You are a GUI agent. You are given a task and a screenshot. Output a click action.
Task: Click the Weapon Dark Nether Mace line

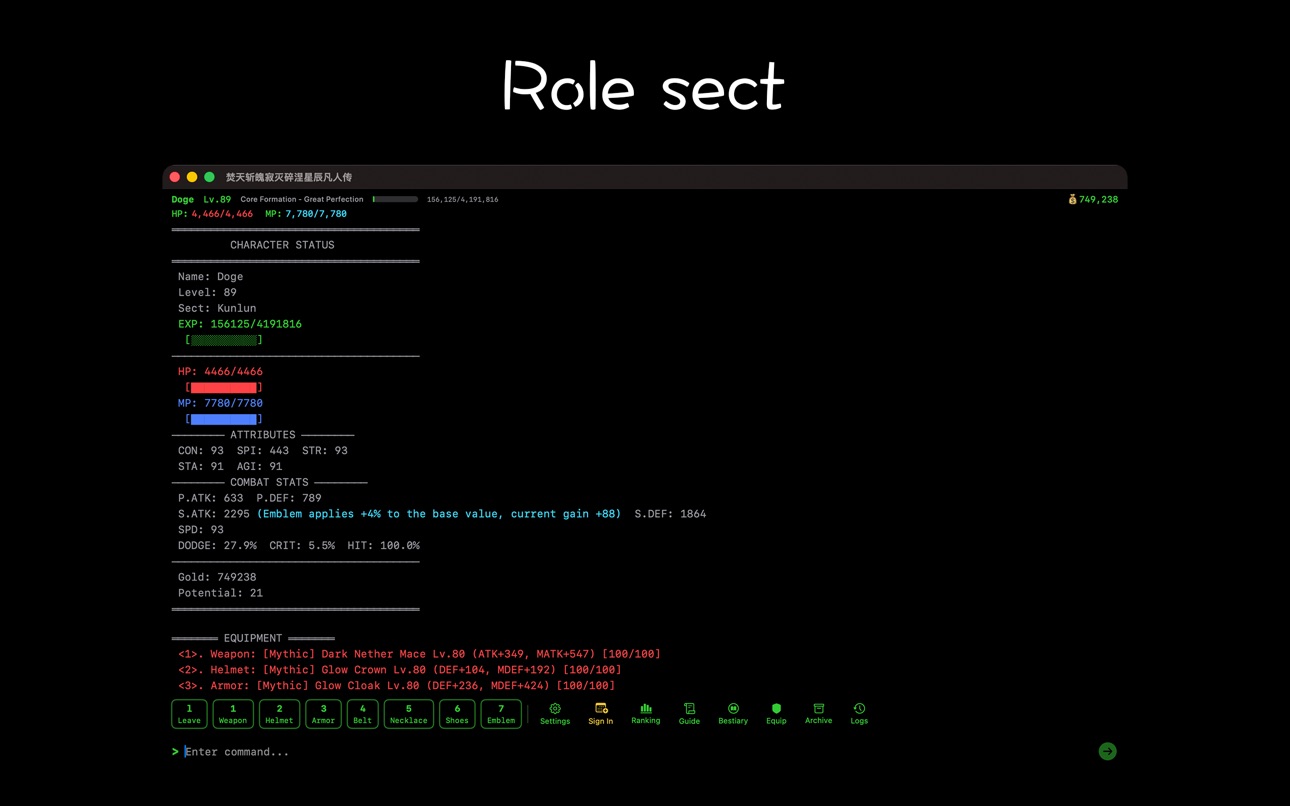coord(419,654)
